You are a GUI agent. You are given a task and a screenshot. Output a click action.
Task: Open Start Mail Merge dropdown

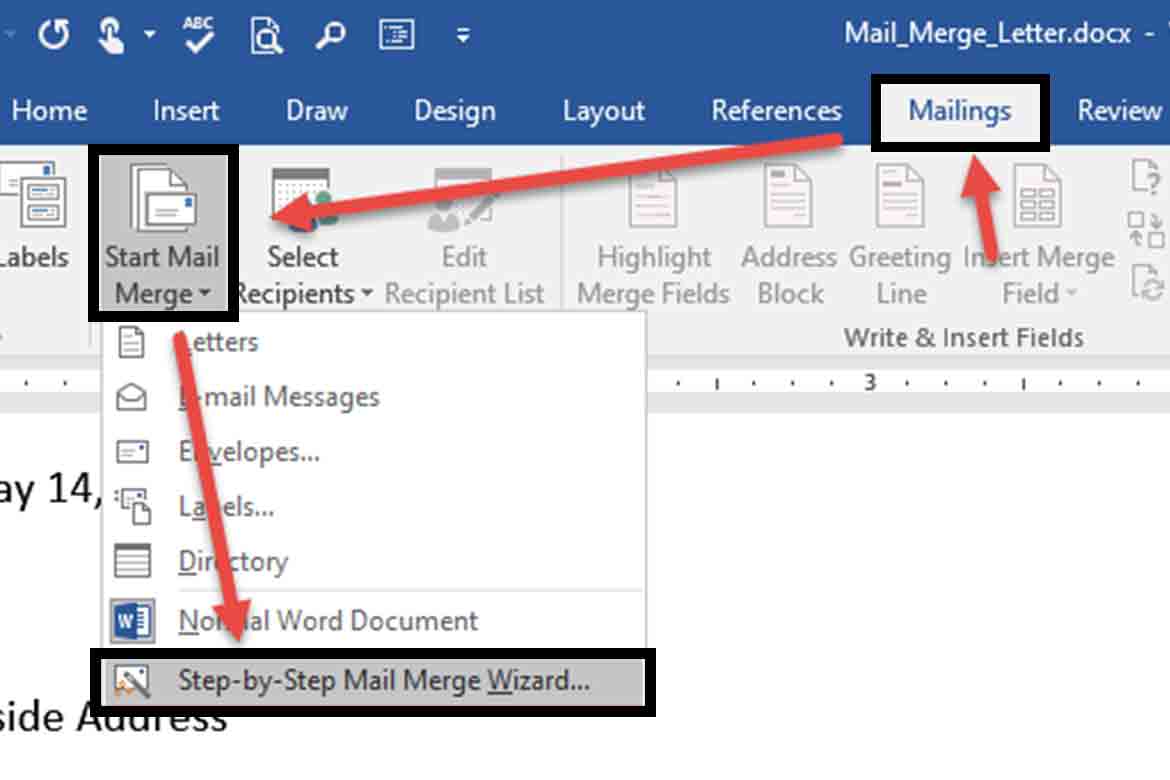163,233
